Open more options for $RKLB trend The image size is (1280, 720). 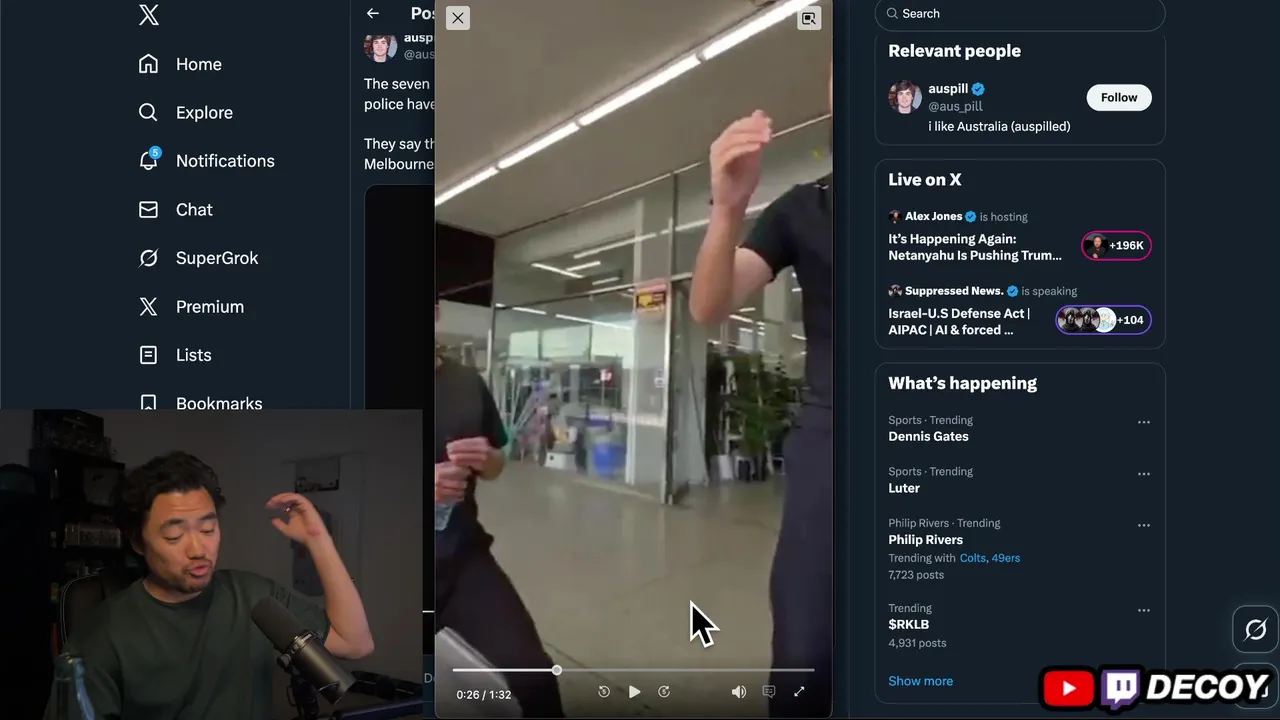click(x=1143, y=610)
